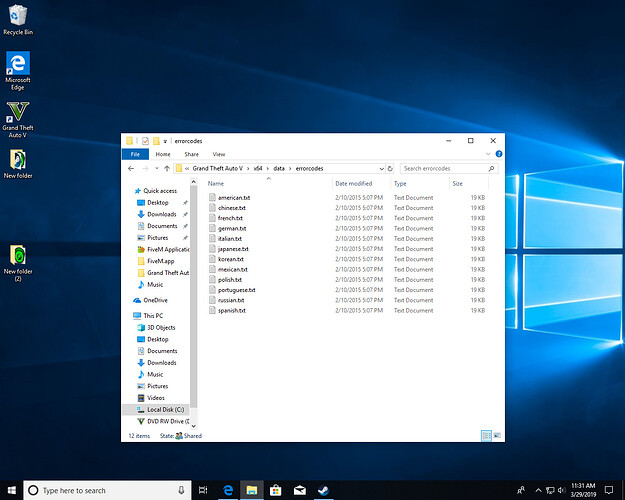This screenshot has width=625, height=500.
Task: Open dropdown arrow after data breadcrumb
Action: pos(290,169)
